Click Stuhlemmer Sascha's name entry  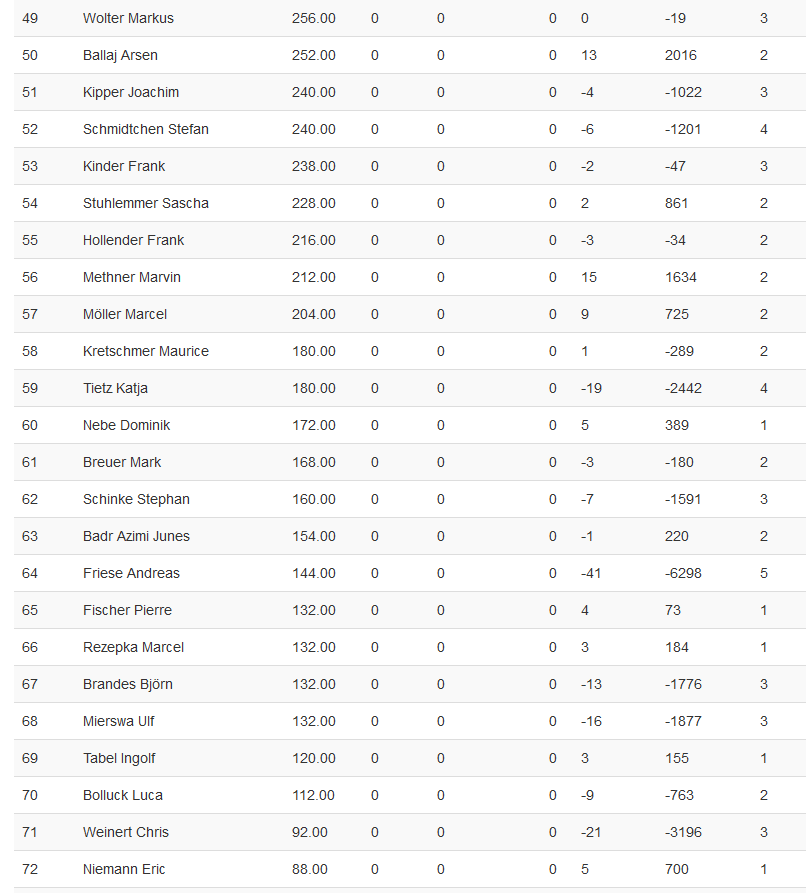[x=146, y=203]
